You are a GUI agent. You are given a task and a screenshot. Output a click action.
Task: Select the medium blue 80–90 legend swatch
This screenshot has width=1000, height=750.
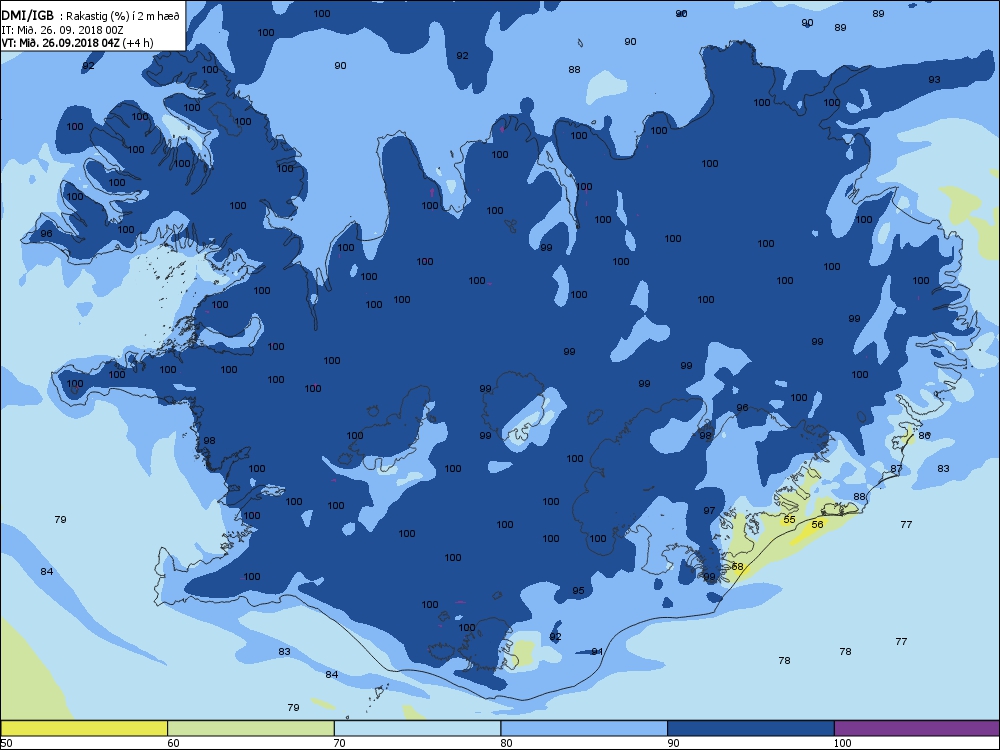584,728
